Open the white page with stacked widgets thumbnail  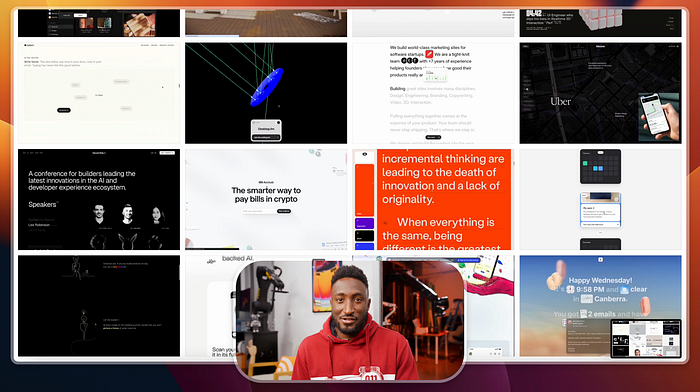(x=600, y=200)
